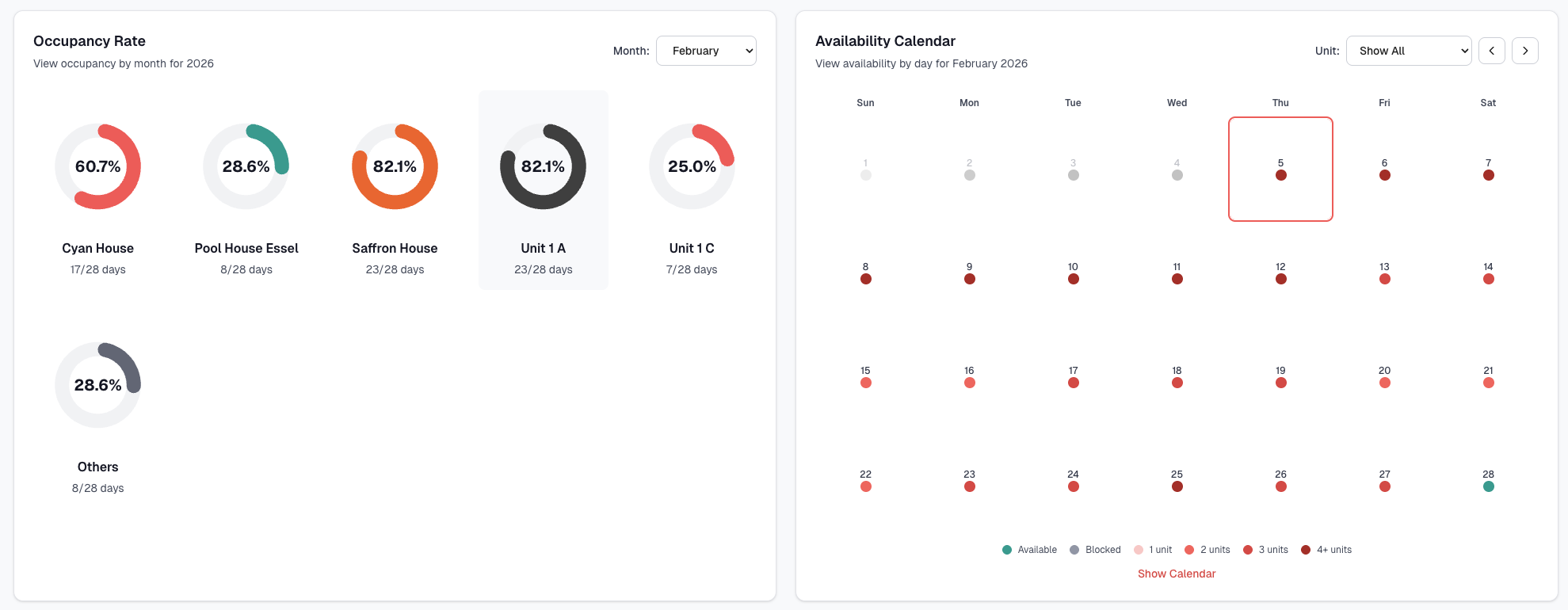Click the Occupancy Rate heading
Viewport: 1568px width, 610px height.
[90, 41]
